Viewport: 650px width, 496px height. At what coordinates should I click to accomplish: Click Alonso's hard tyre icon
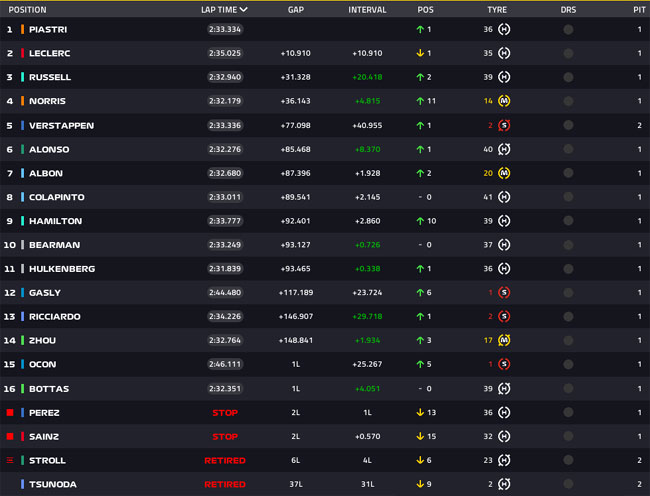[x=504, y=149]
